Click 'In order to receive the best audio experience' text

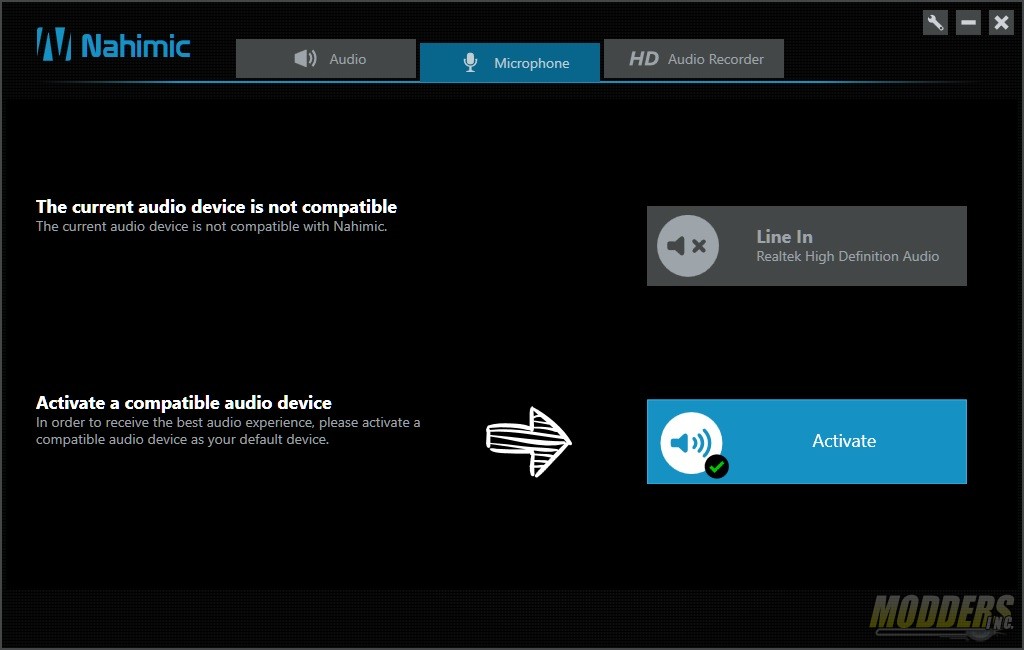[x=228, y=431]
